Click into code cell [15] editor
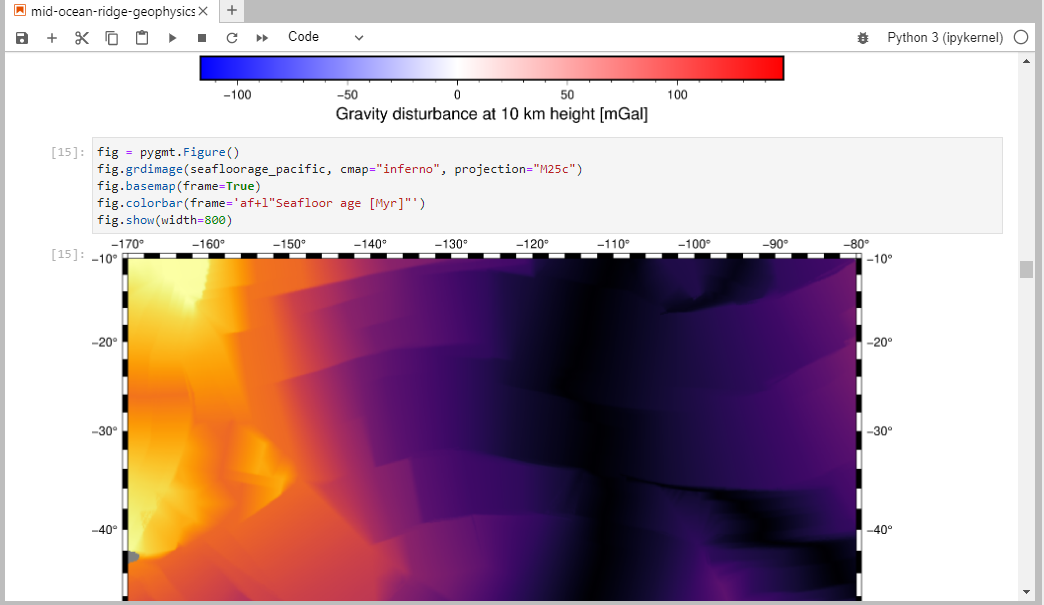 click(547, 186)
